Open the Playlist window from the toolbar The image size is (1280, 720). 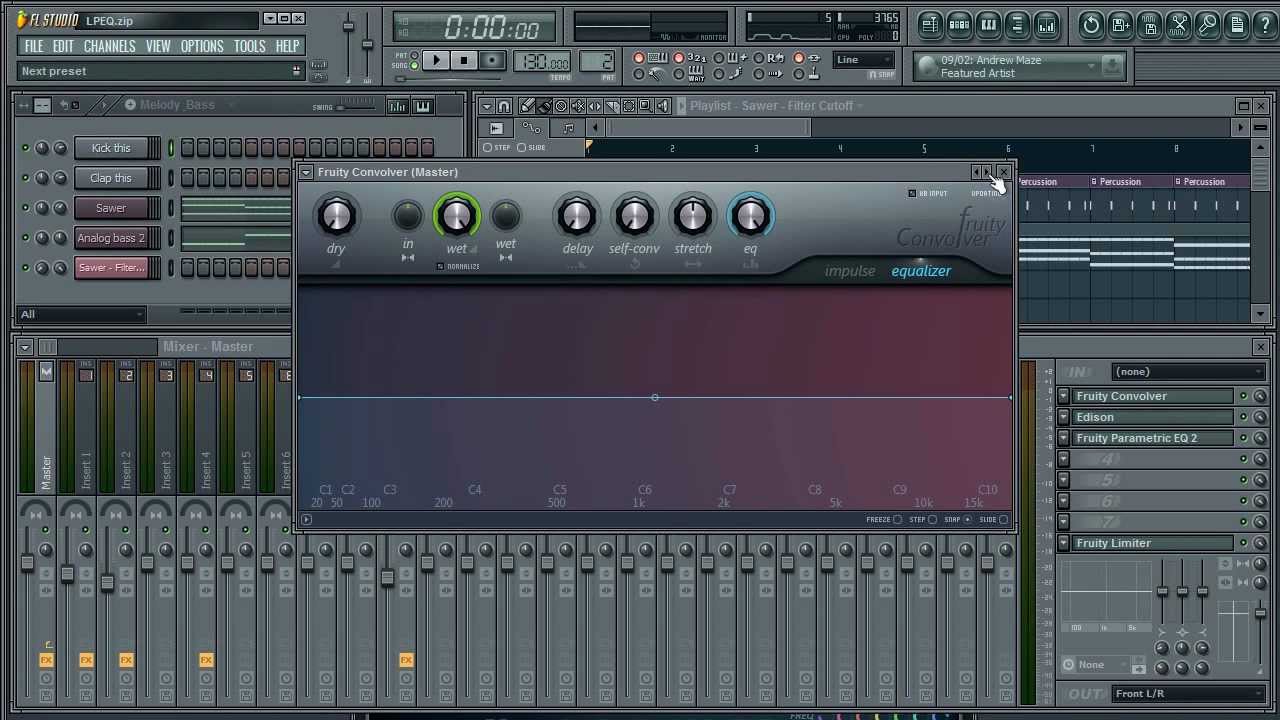click(x=930, y=24)
